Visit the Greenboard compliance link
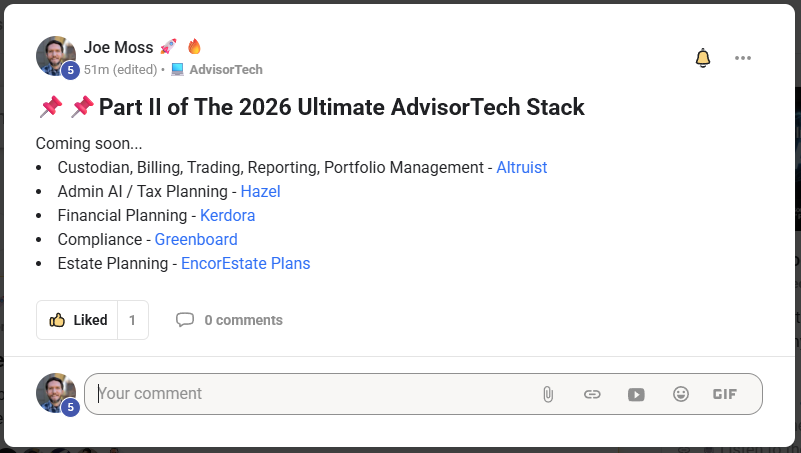This screenshot has height=453, width=801. [x=196, y=240]
